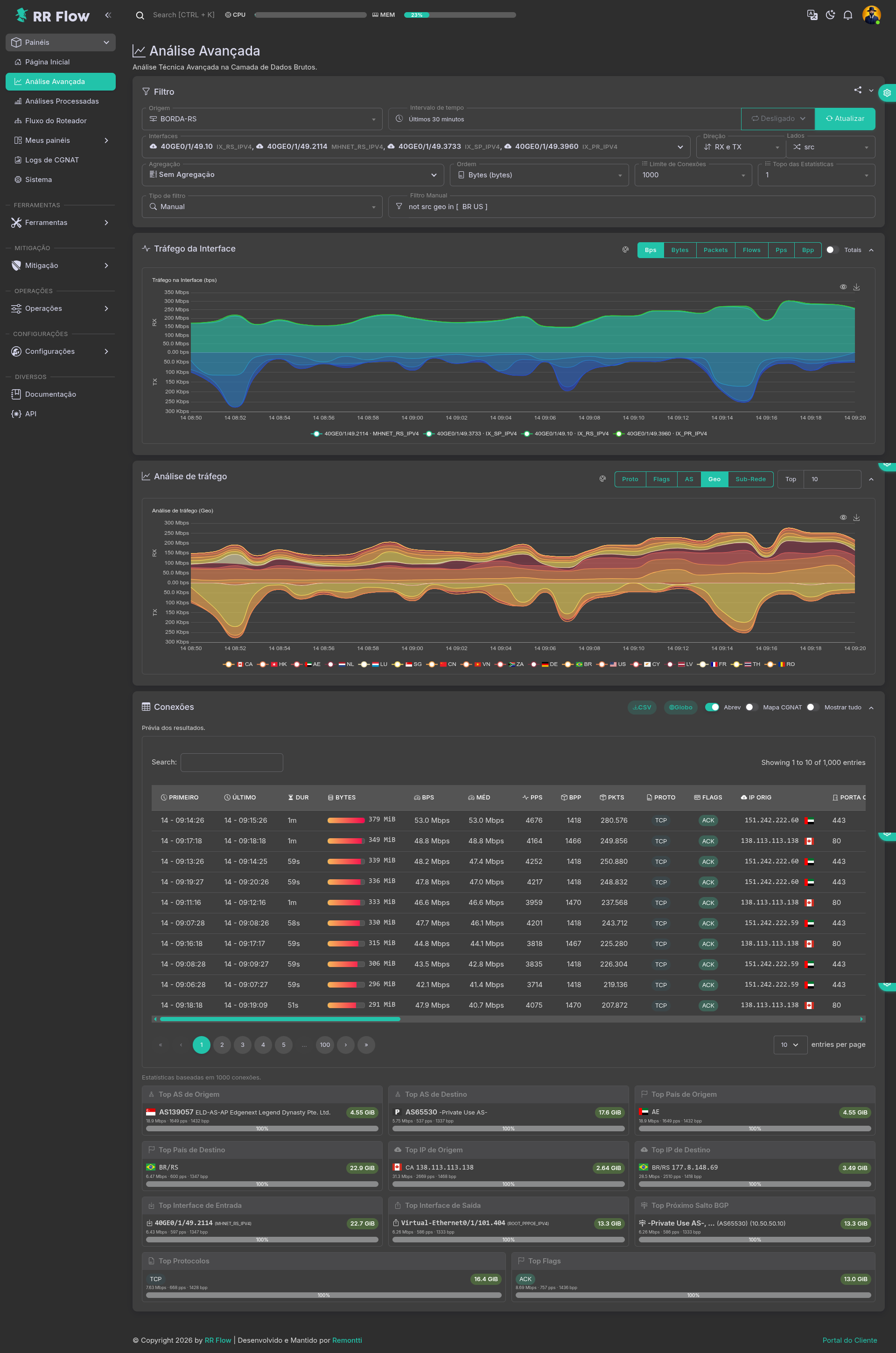The height and width of the screenshot is (1353, 896).
Task: Select the Sub-Rede analysis tab
Action: point(750,479)
